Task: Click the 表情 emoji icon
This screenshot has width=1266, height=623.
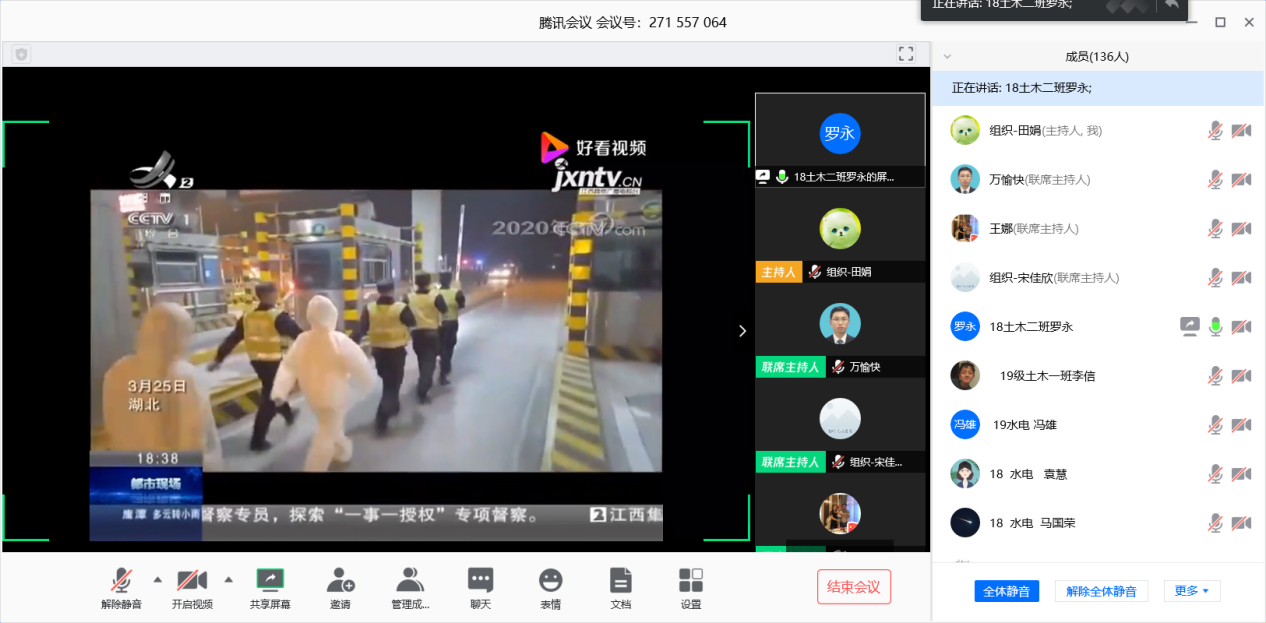Action: click(550, 581)
